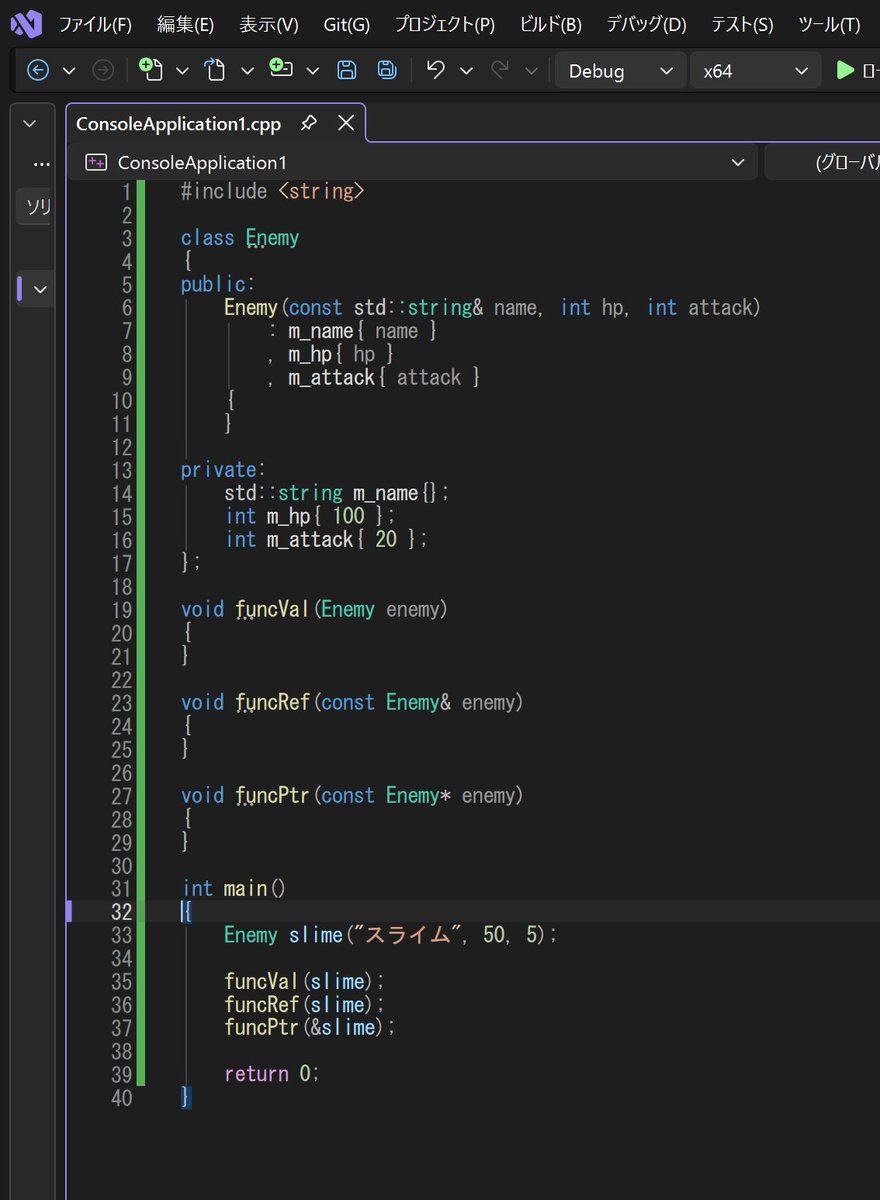Expand the open file dropdown arrow
The width and height of the screenshot is (880, 1200).
(x=247, y=70)
